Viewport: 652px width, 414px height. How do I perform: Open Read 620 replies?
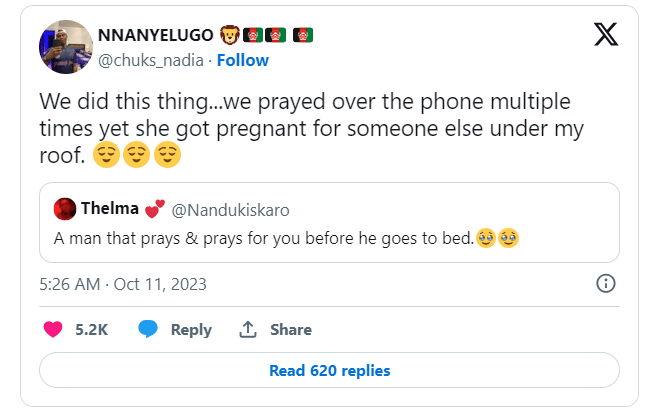click(x=329, y=370)
